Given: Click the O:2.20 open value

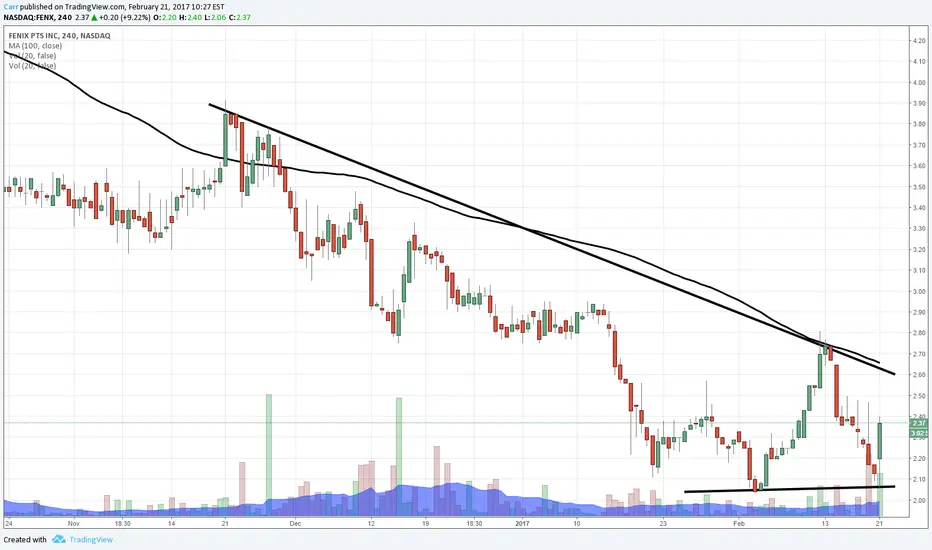Looking at the screenshot, I should tap(164, 17).
